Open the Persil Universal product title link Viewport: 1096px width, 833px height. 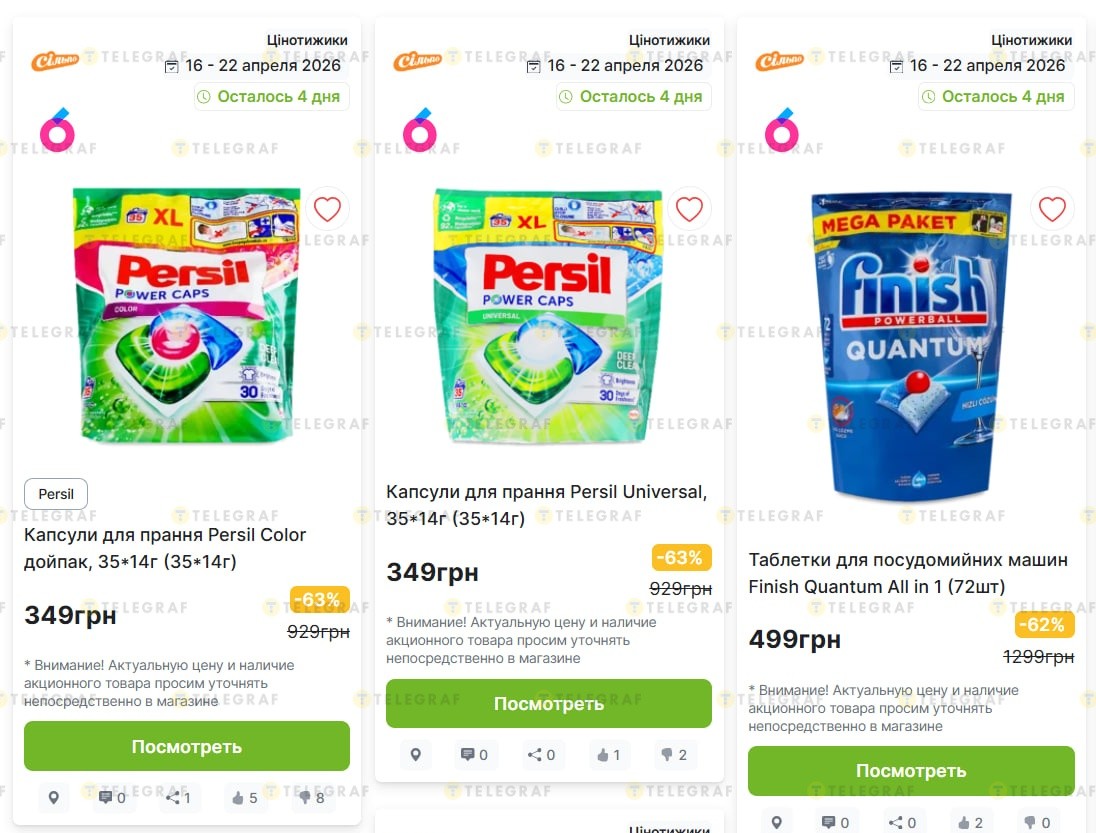(x=547, y=504)
